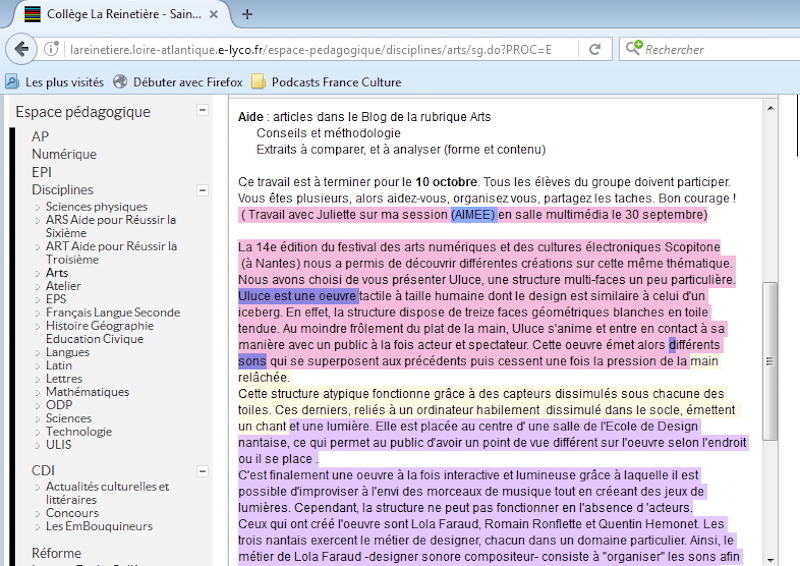Viewport: 800px width, 566px height.
Task: Open the history dropdown in the URL bar
Action: click(x=570, y=49)
